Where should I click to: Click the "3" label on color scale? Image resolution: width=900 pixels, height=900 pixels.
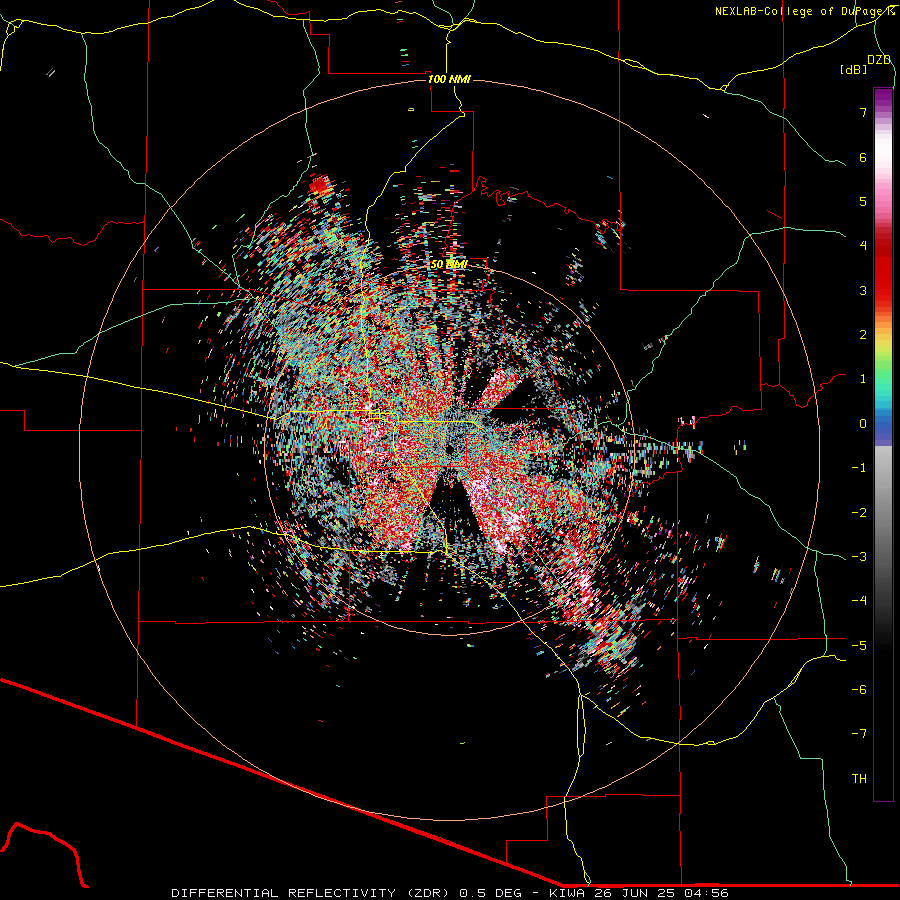[x=863, y=290]
